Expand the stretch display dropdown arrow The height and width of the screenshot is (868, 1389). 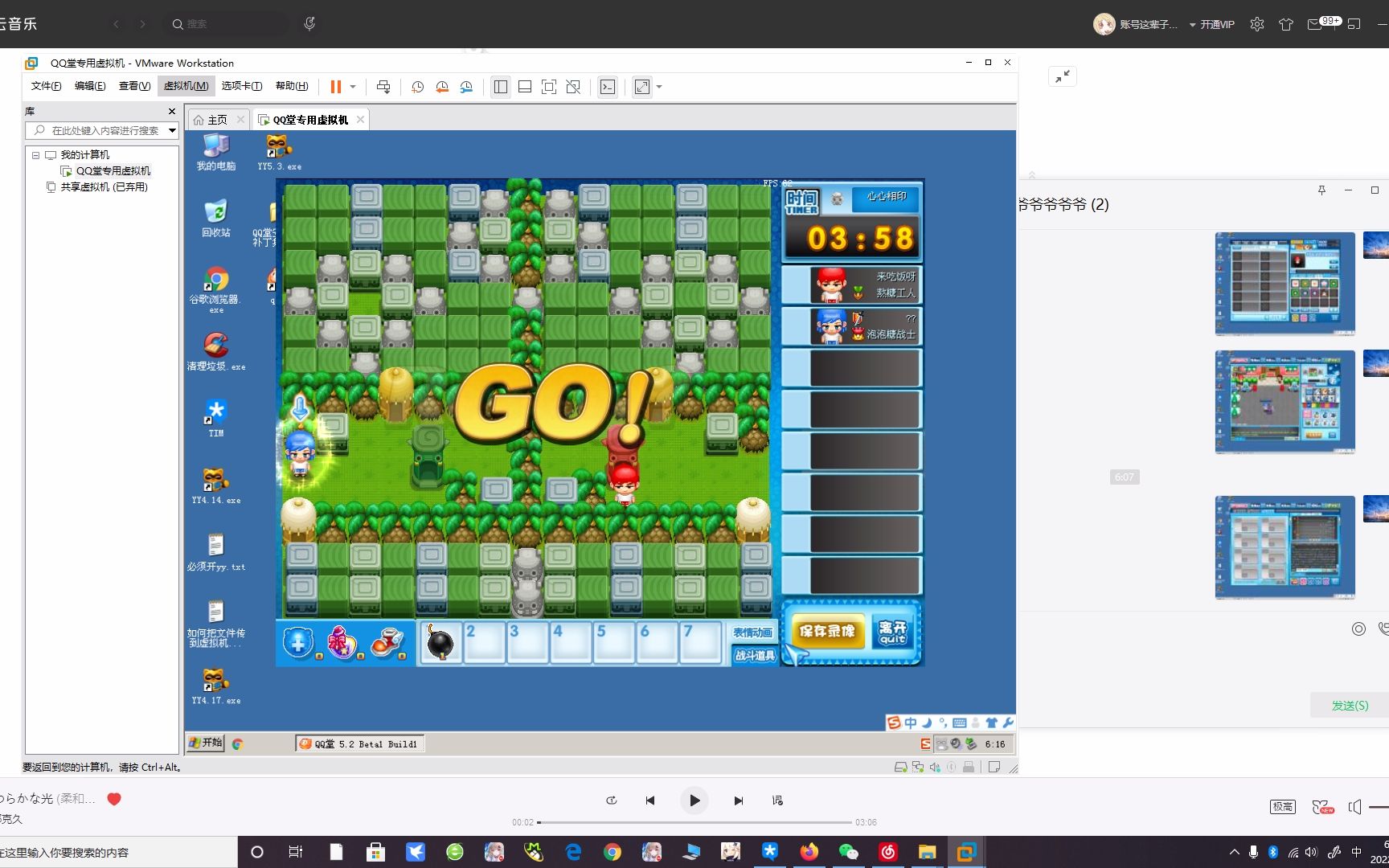coord(659,87)
